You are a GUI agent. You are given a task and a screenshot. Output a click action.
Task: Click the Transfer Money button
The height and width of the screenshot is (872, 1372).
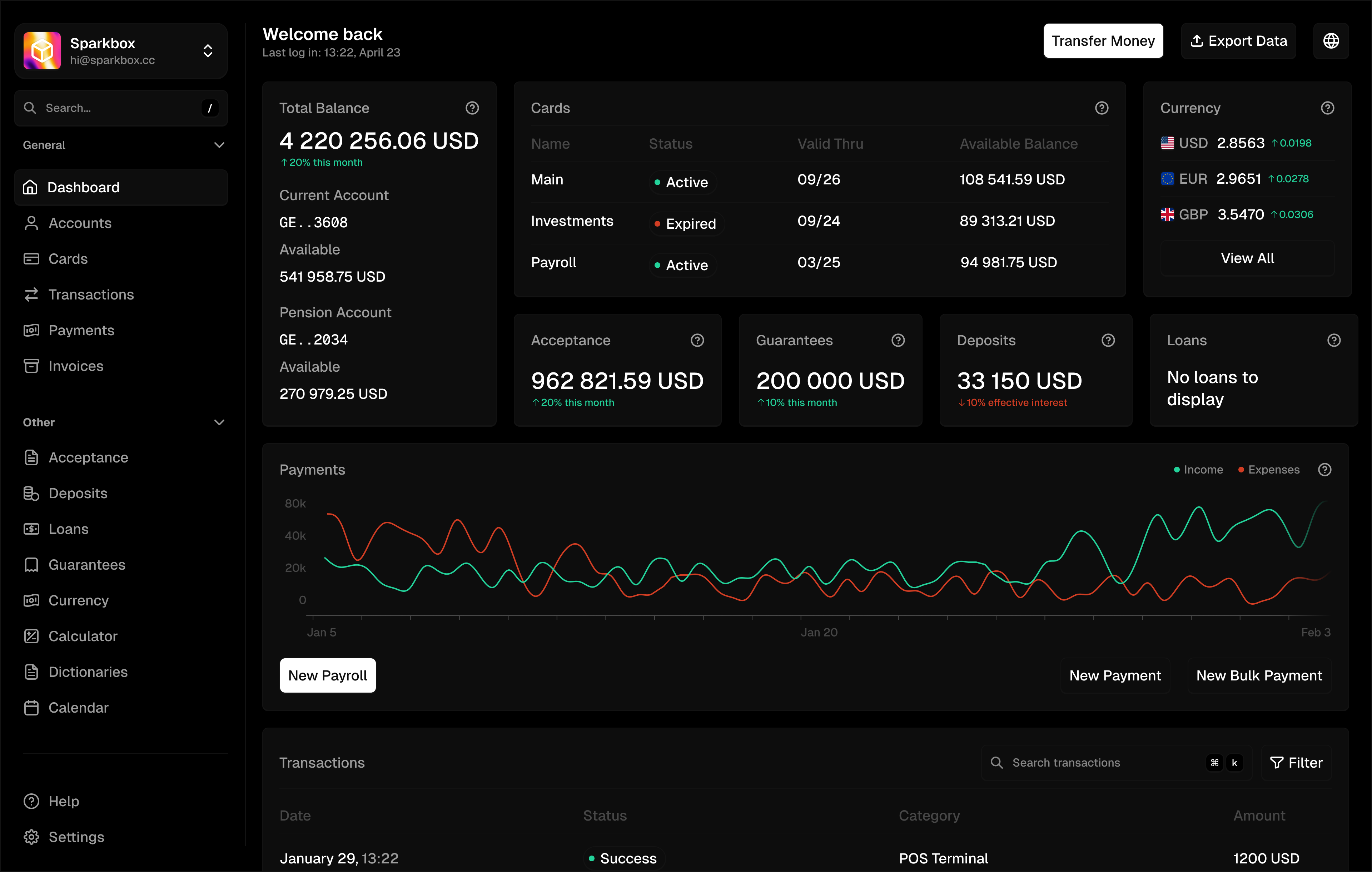click(x=1103, y=40)
